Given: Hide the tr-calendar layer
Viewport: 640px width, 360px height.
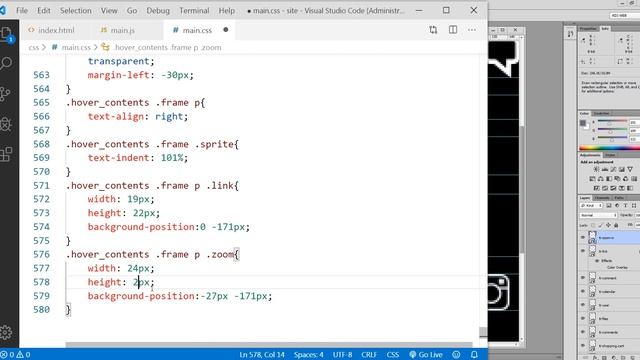Looking at the screenshot, I should [583, 291].
